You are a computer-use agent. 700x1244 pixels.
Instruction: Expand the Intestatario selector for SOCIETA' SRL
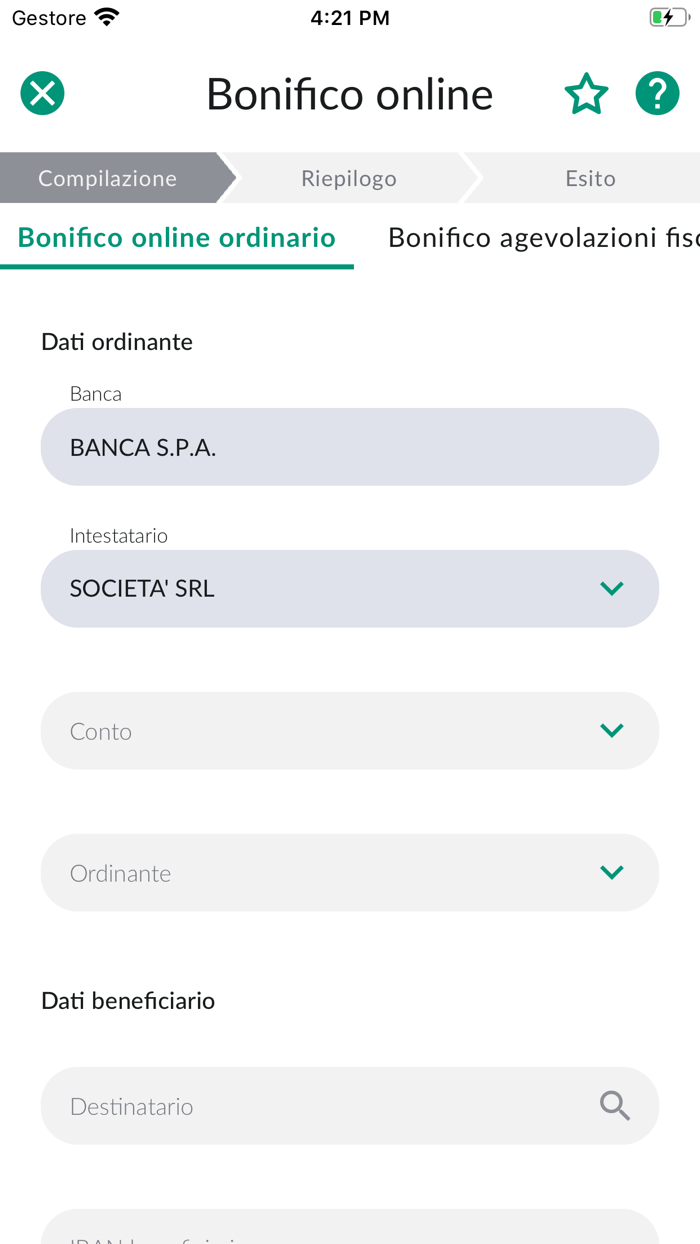(612, 588)
